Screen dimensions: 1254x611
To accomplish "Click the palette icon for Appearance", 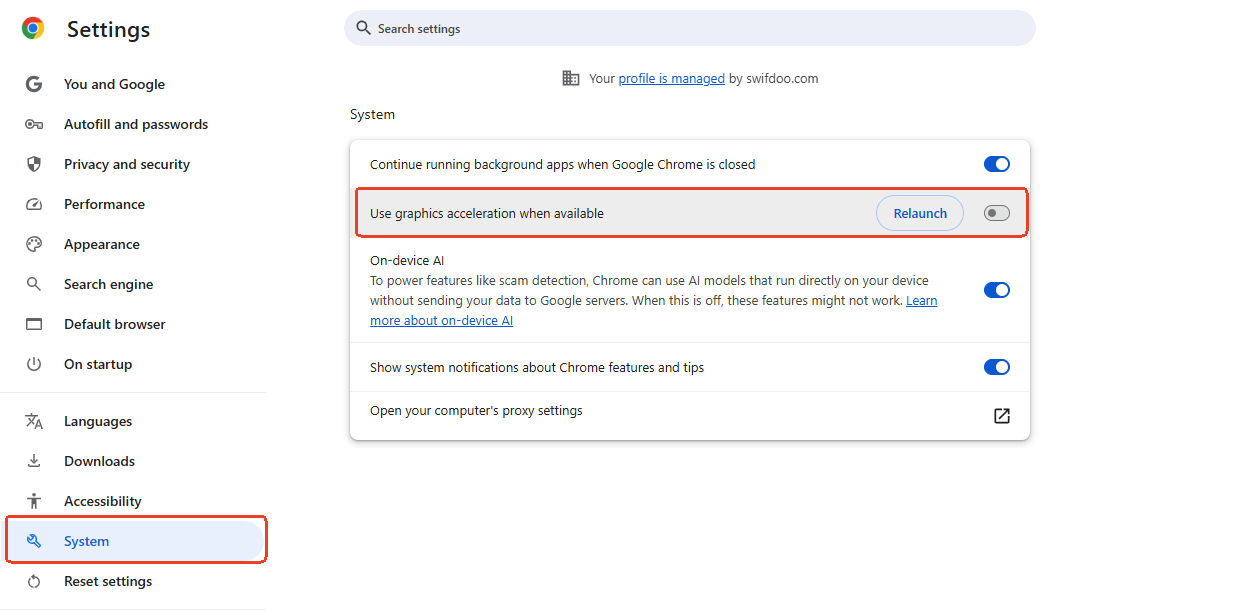I will (x=34, y=244).
